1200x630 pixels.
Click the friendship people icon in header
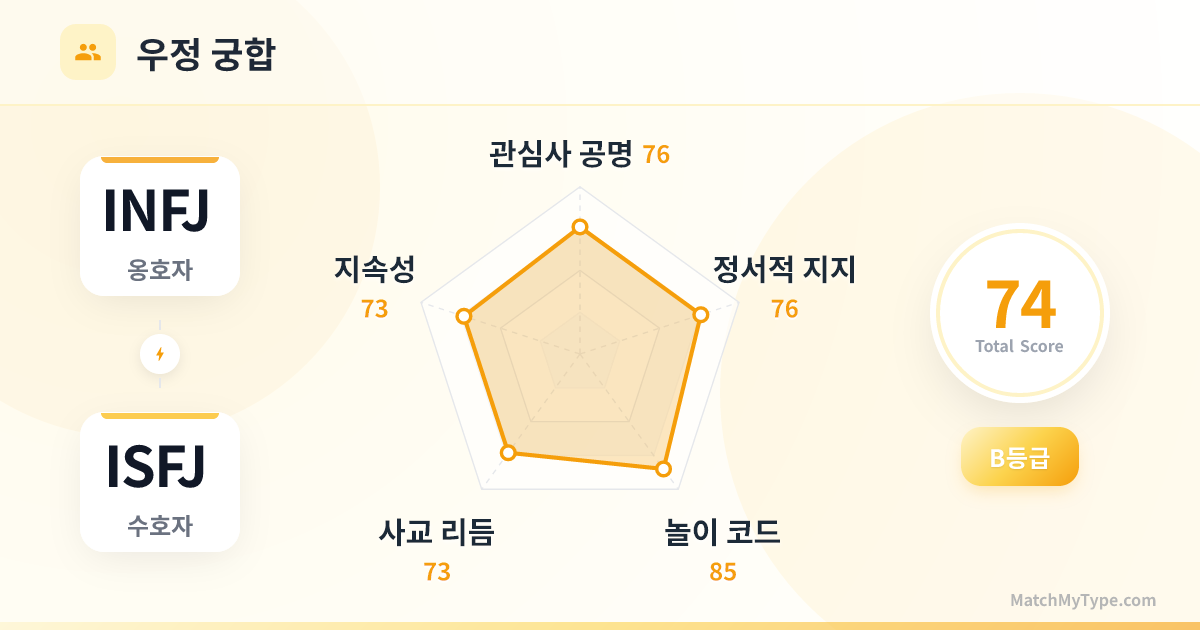point(88,52)
